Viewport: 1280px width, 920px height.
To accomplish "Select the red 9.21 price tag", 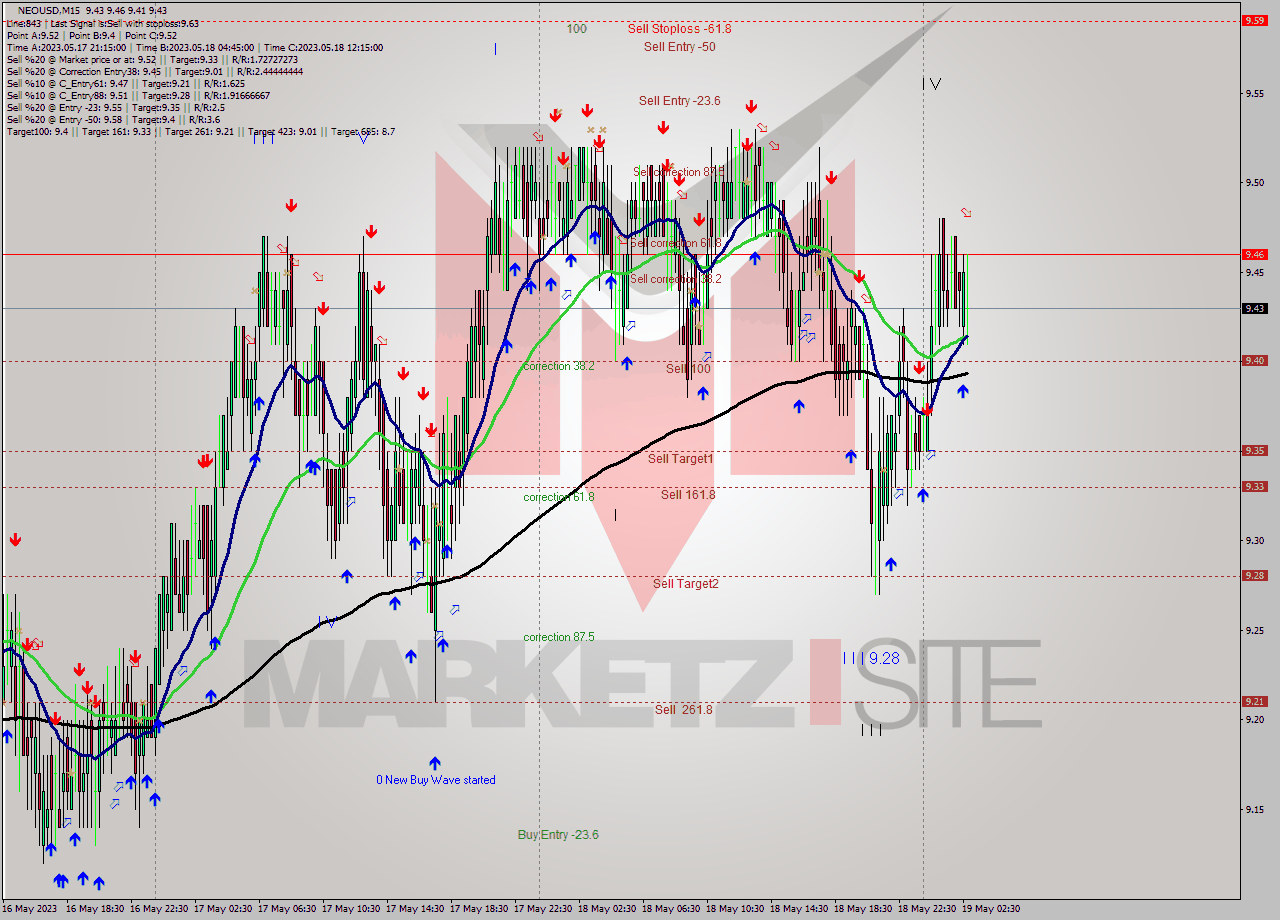I will [x=1254, y=701].
